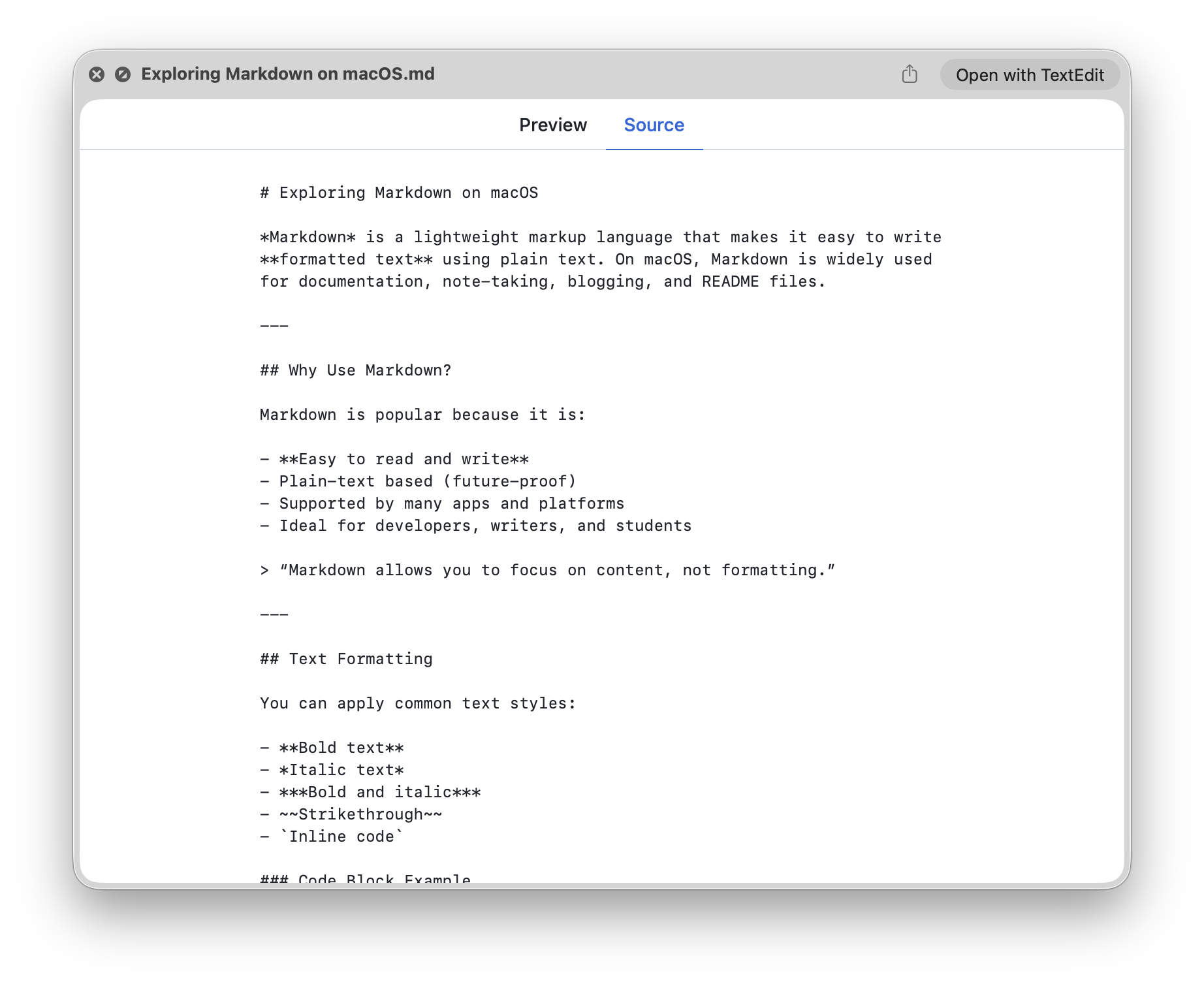Click the '# Exploring Markdown on macOS' heading line
The width and height of the screenshot is (1204, 986).
click(399, 193)
